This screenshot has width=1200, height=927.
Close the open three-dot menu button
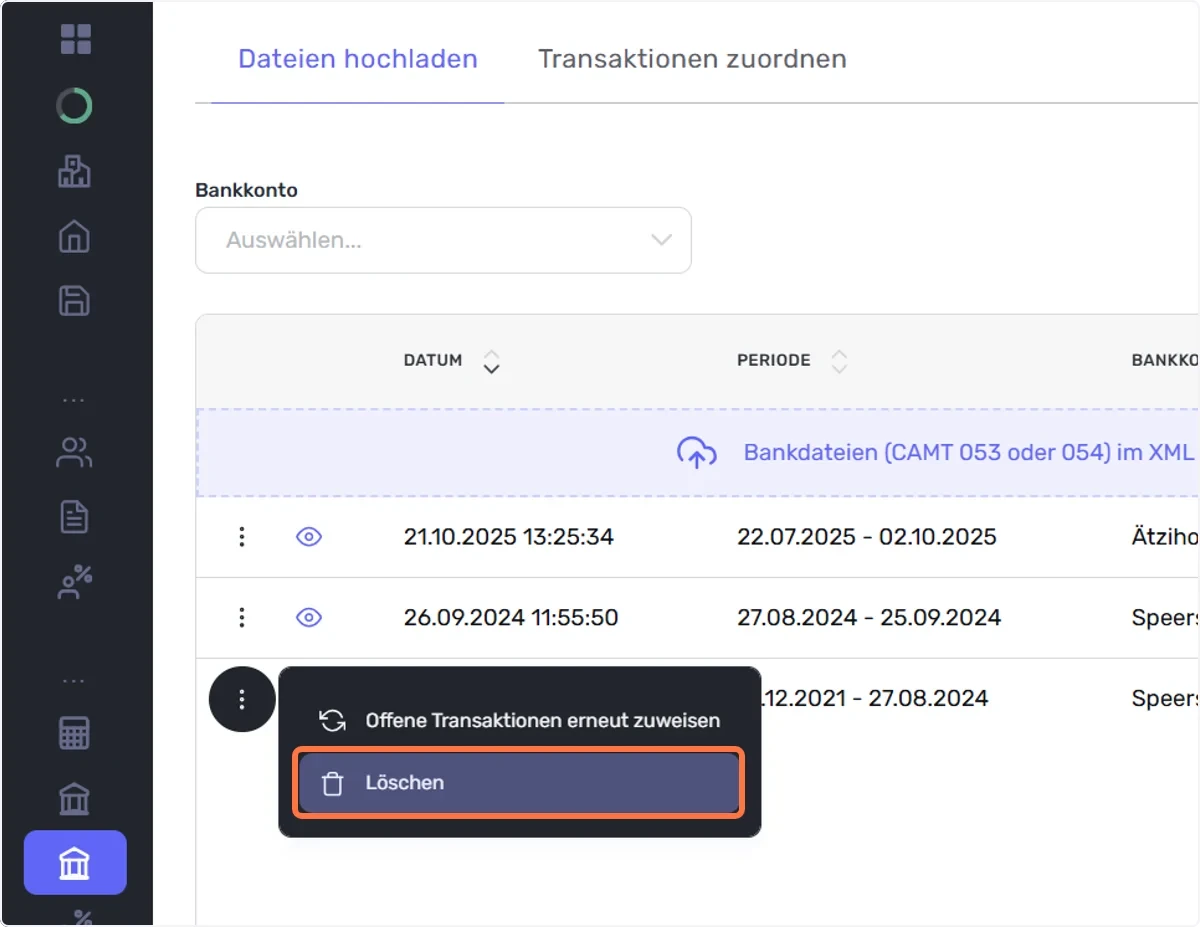(242, 699)
